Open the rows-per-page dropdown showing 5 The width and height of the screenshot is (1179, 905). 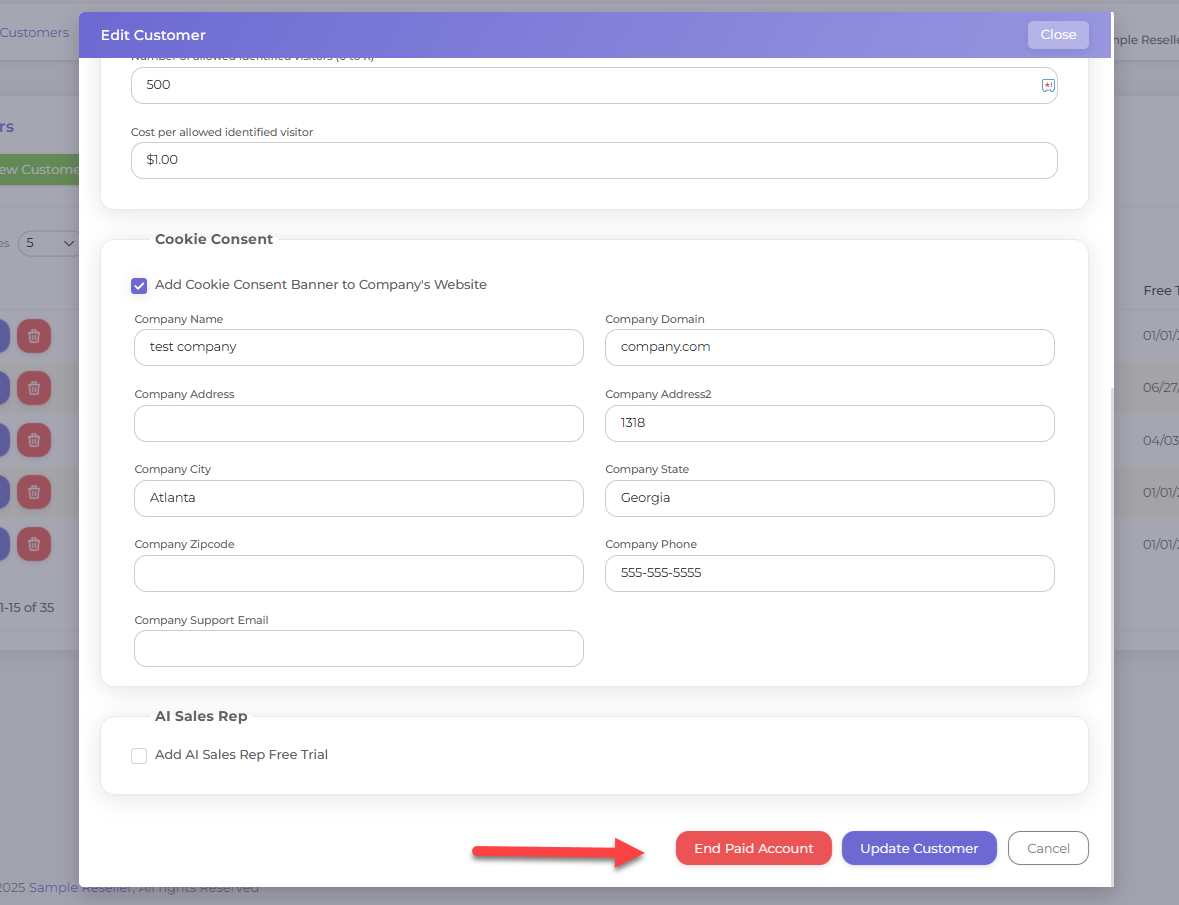click(51, 243)
